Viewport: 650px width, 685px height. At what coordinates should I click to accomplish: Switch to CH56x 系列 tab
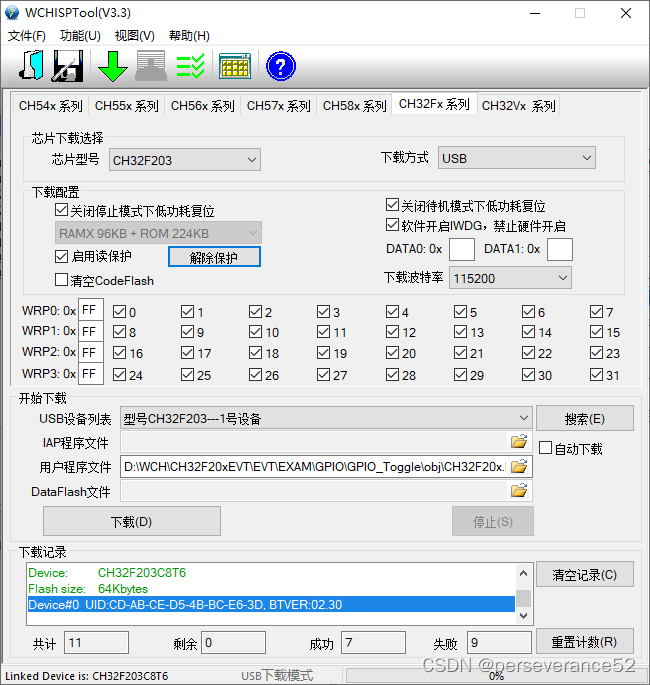coord(203,105)
